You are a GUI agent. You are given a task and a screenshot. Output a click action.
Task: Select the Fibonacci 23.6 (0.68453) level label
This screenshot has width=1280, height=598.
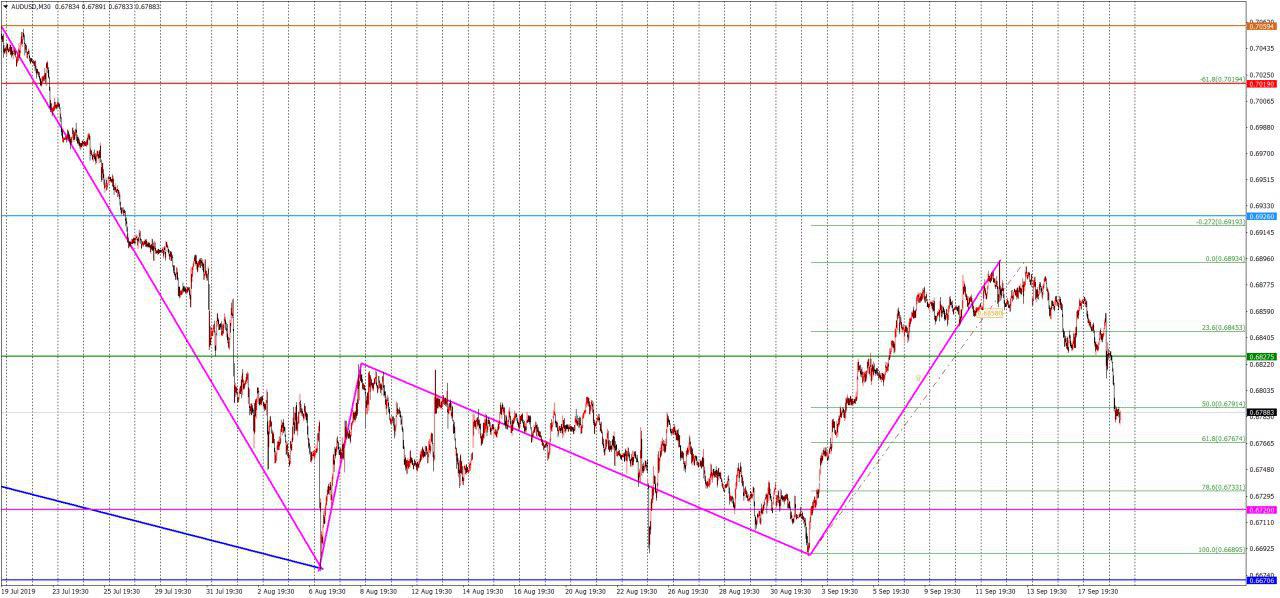[1222, 327]
